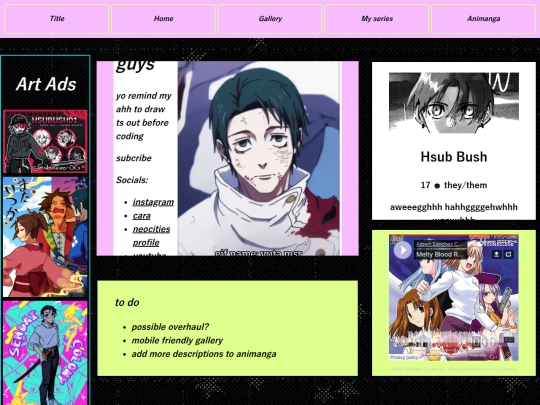Click the 'Socials:' label
Screen dimensions: 540x405
pos(132,180)
